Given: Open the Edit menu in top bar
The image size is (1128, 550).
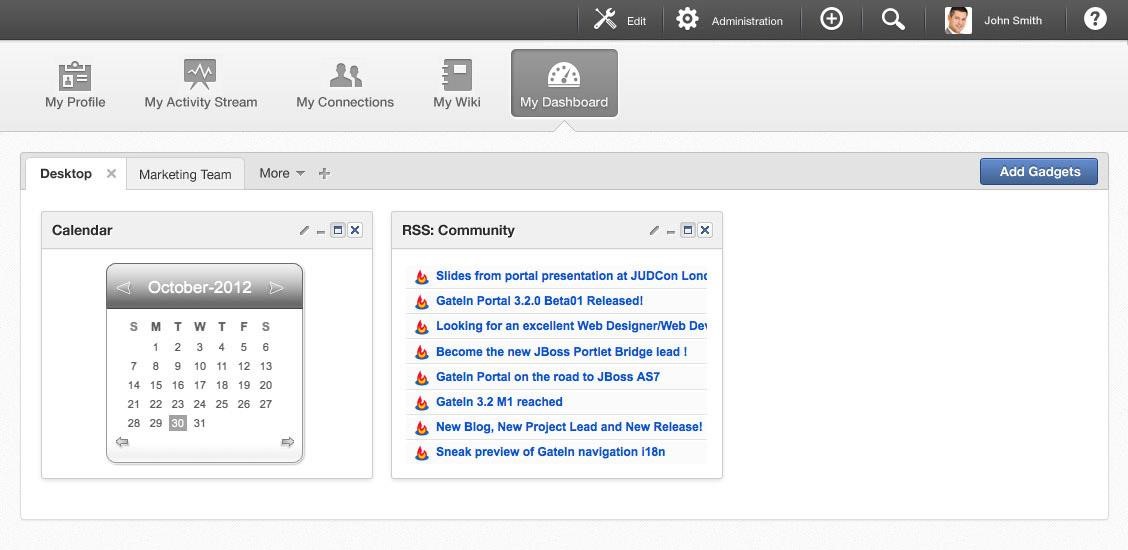Looking at the screenshot, I should click(x=620, y=20).
